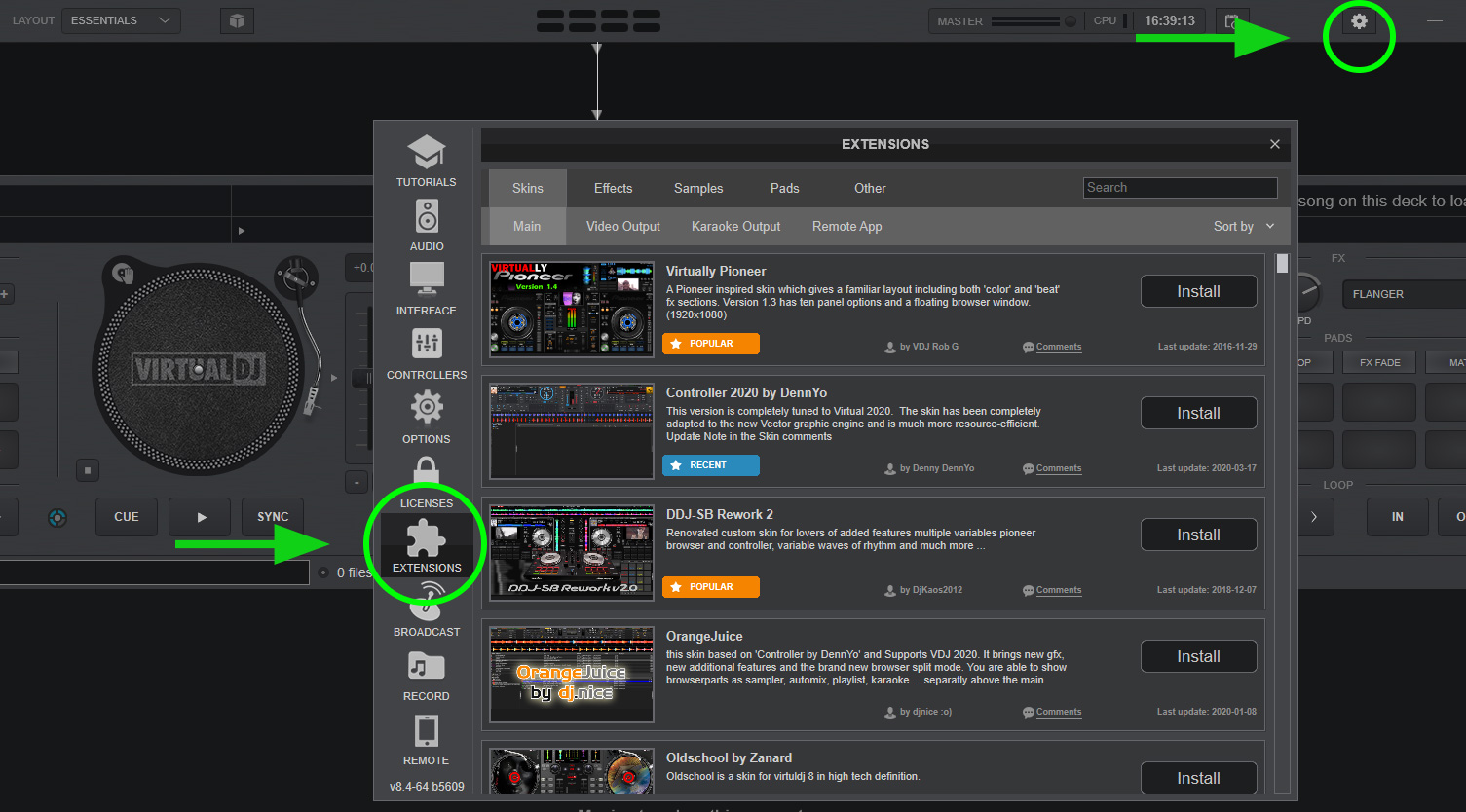
Task: Open the Essentials layout dropdown
Action: click(x=121, y=20)
